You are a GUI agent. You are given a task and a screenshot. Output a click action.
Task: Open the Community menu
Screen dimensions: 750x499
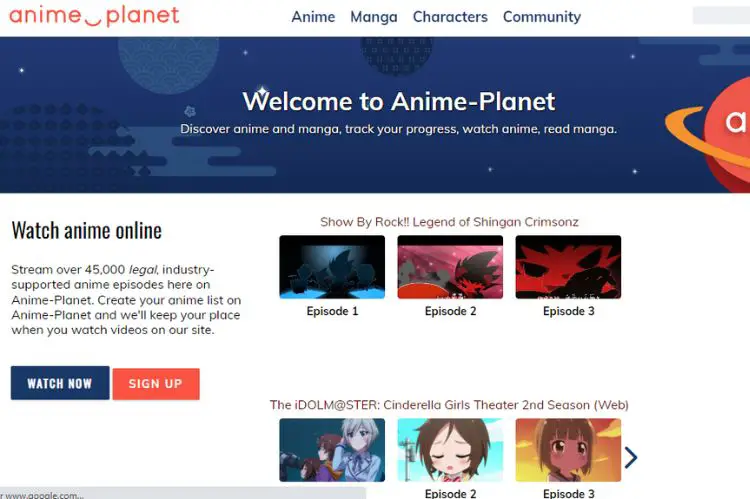pos(542,17)
